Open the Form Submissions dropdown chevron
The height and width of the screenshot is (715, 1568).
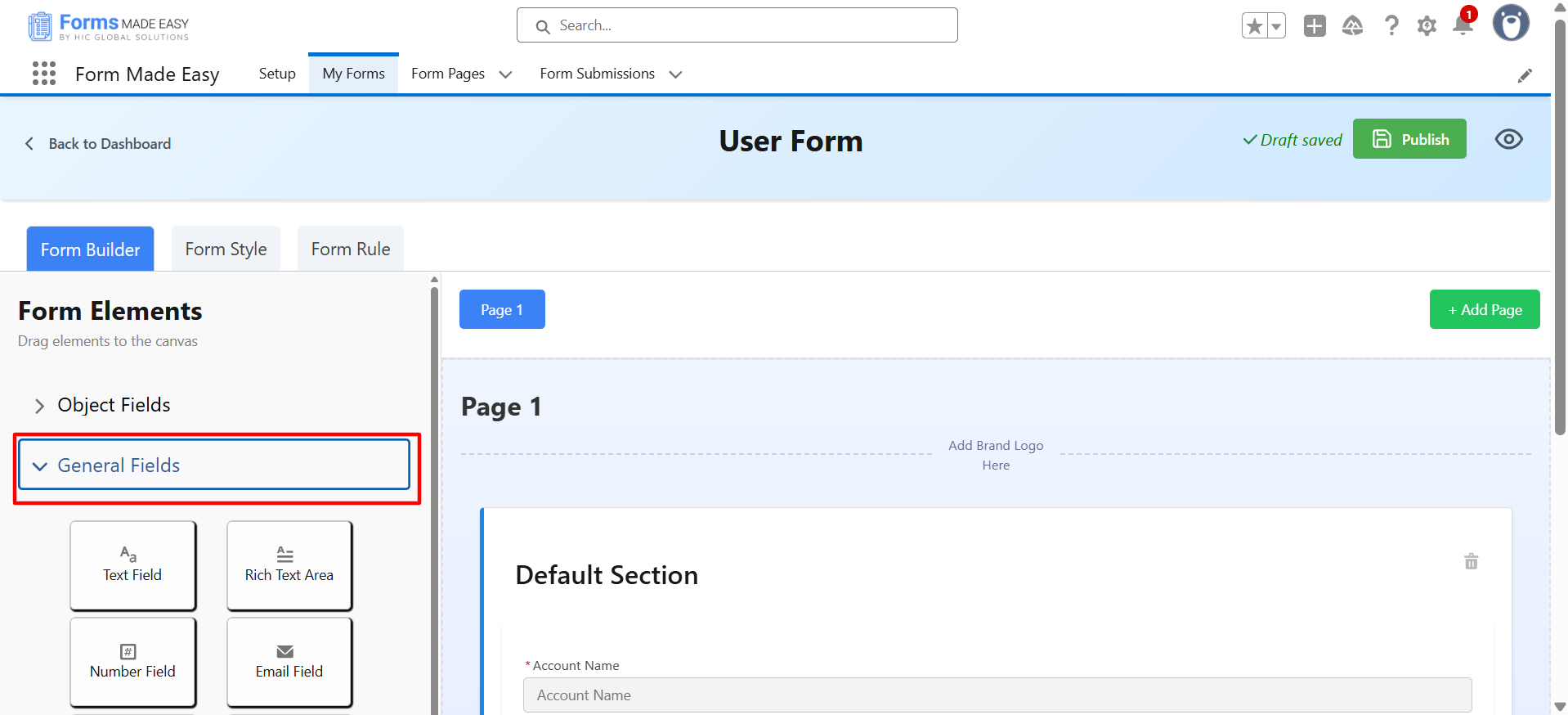coord(675,74)
